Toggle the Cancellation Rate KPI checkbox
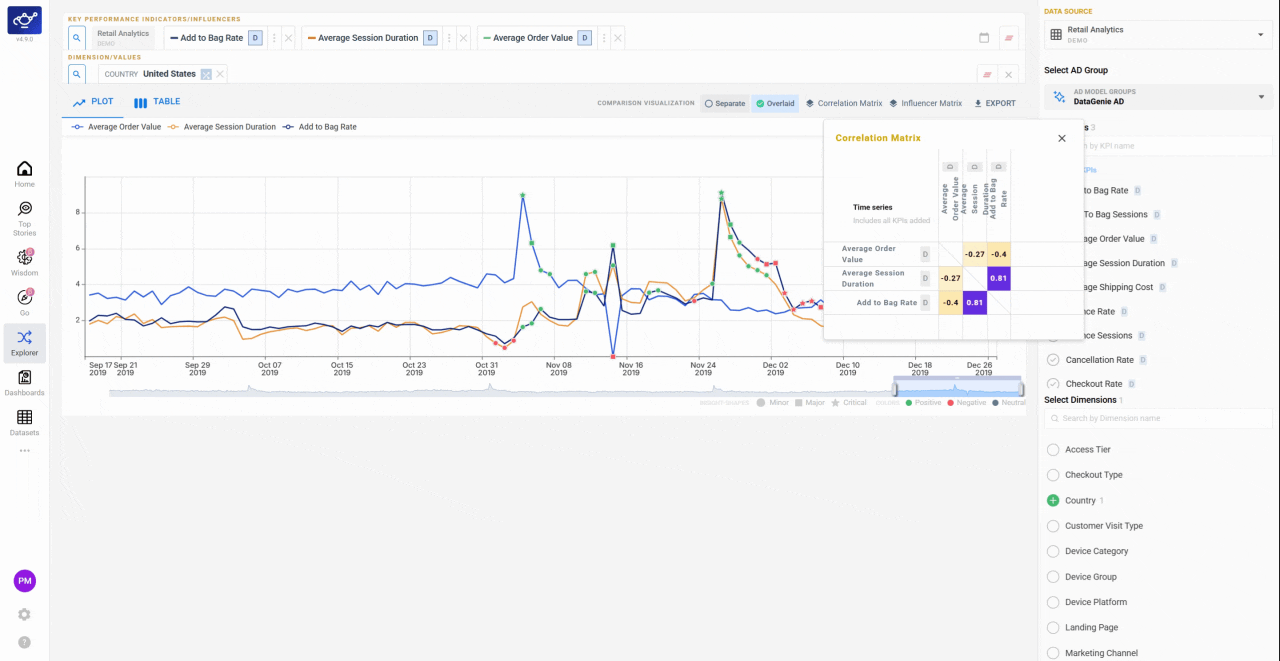1280x661 pixels. click(x=1053, y=360)
